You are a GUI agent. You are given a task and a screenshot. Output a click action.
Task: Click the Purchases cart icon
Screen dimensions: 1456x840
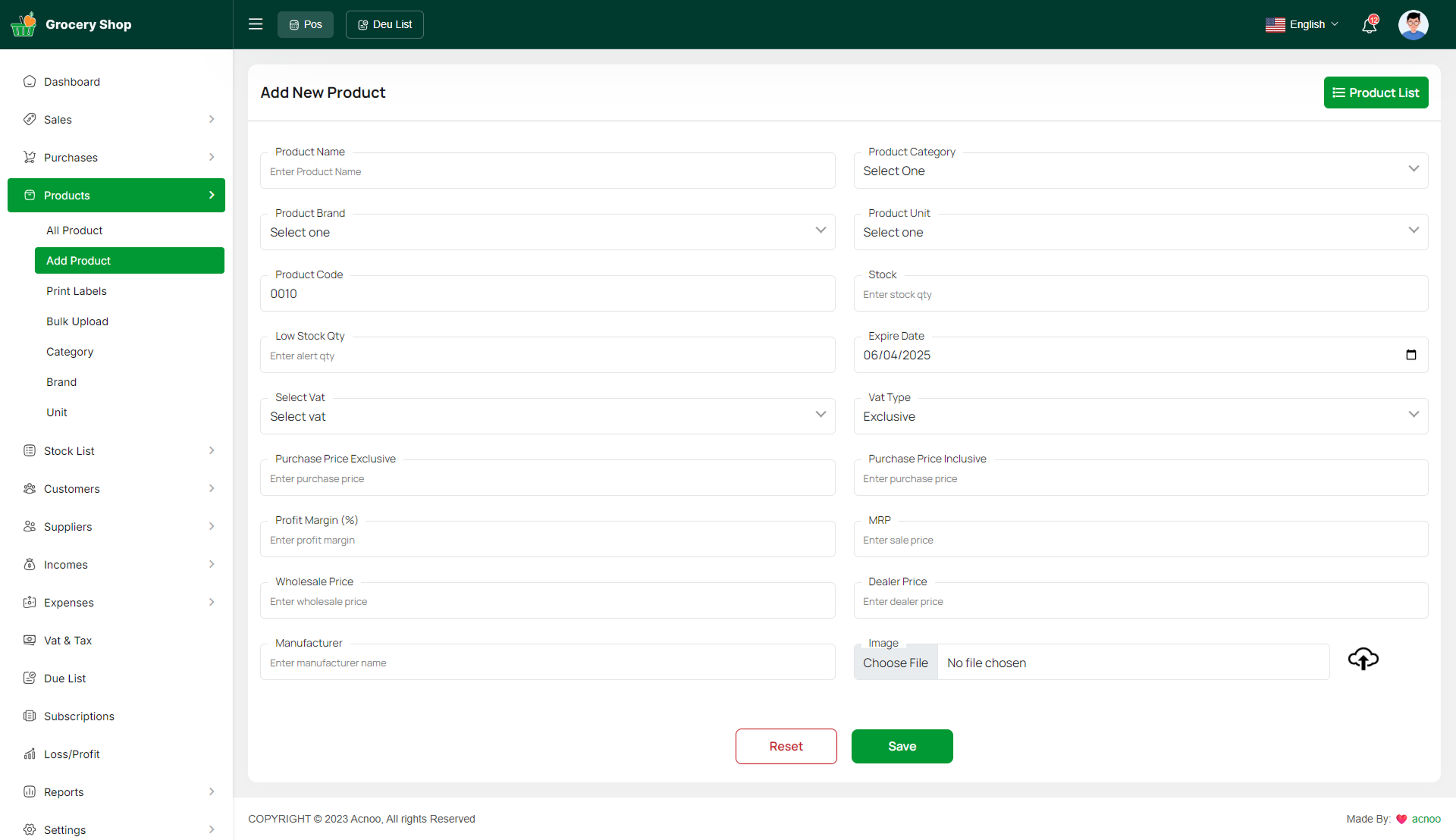click(30, 157)
